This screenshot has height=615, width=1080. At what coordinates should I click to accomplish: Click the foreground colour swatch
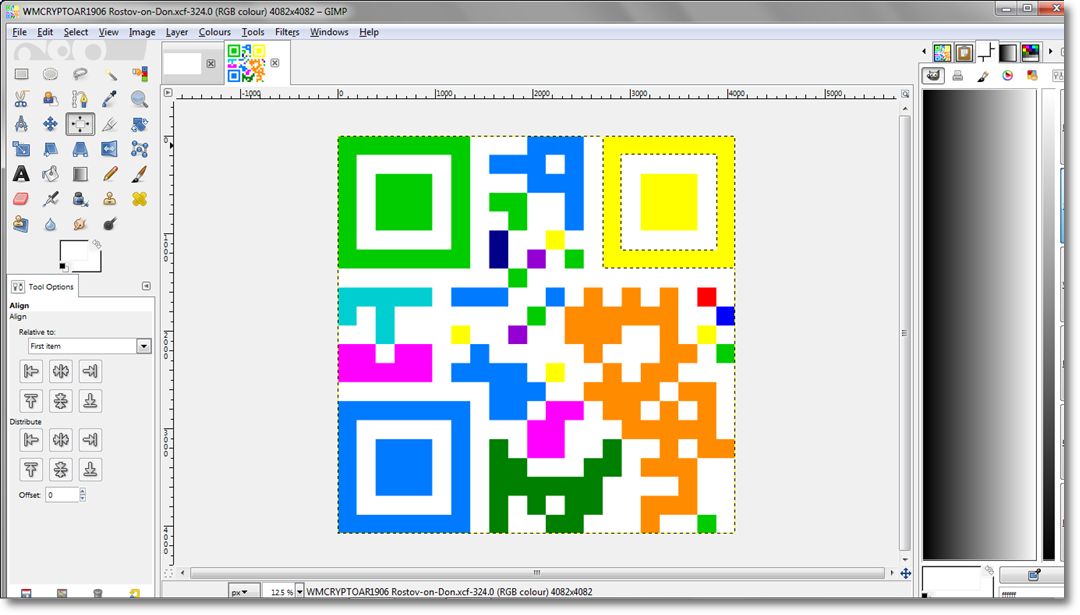pos(74,251)
